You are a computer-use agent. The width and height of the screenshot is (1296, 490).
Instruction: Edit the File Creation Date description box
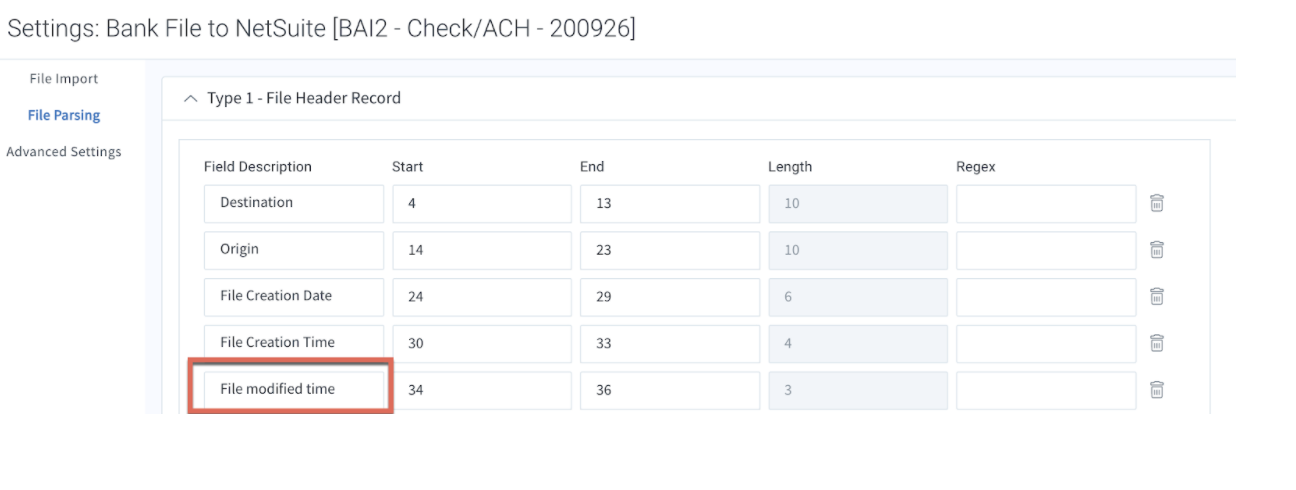tap(294, 297)
